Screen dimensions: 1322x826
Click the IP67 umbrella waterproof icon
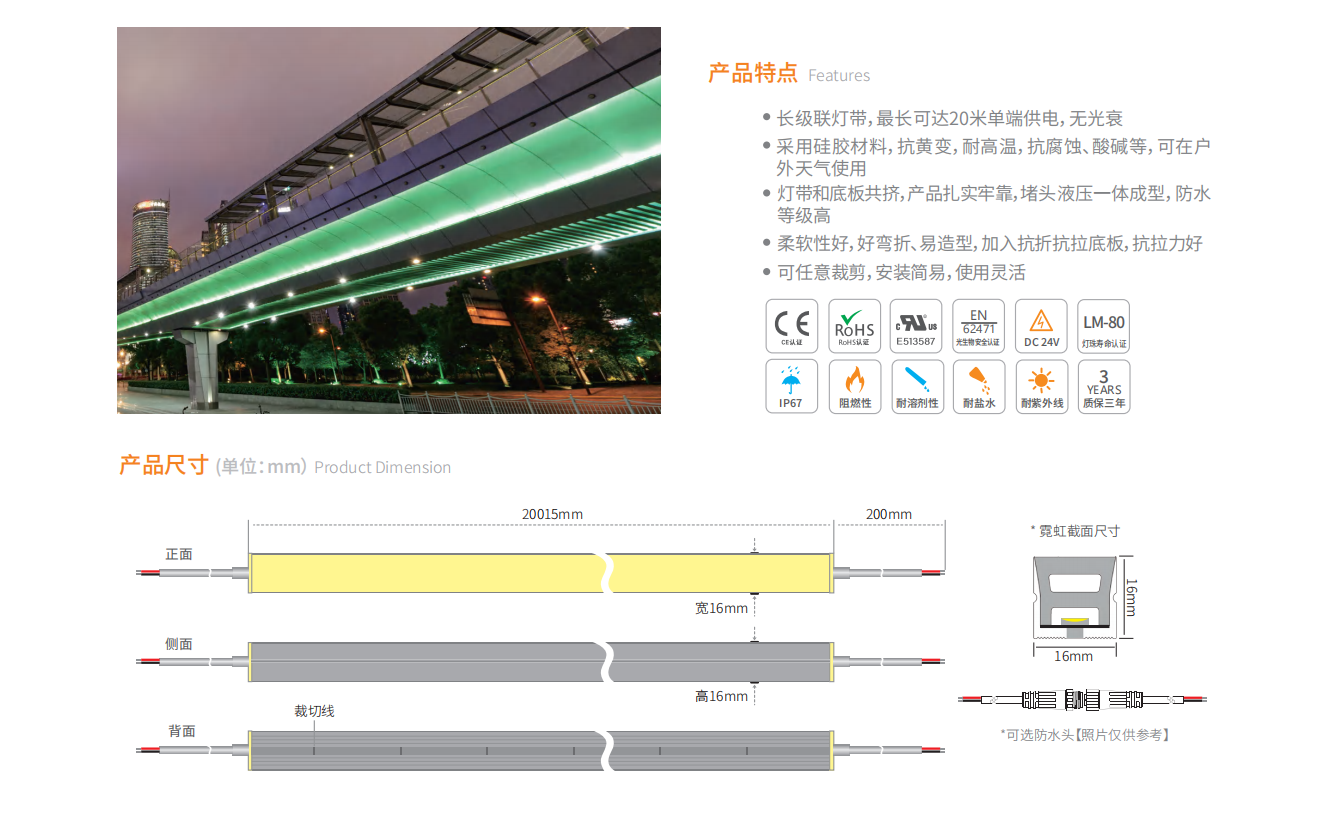coord(792,387)
